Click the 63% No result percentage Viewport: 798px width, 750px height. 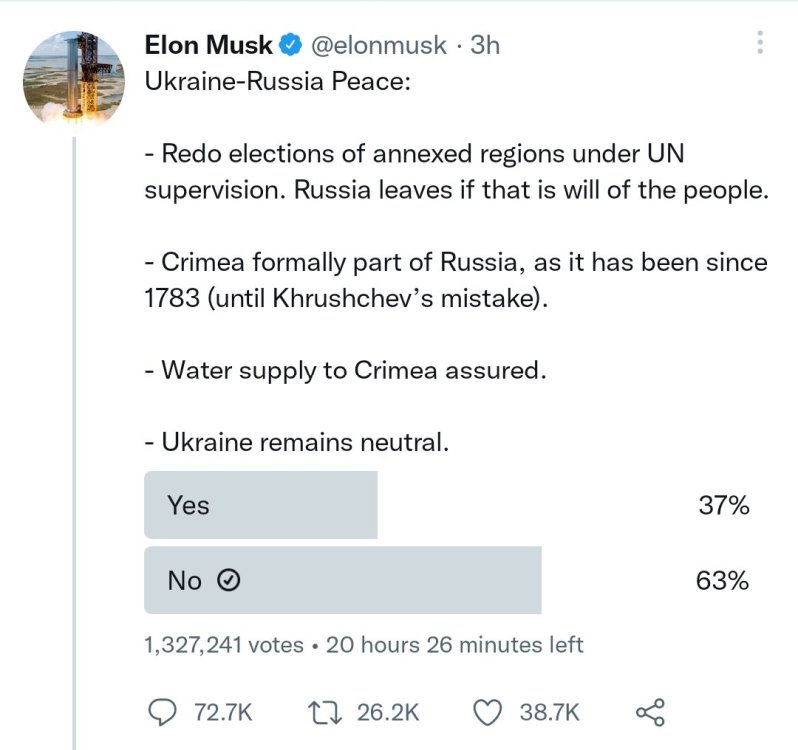(x=724, y=580)
